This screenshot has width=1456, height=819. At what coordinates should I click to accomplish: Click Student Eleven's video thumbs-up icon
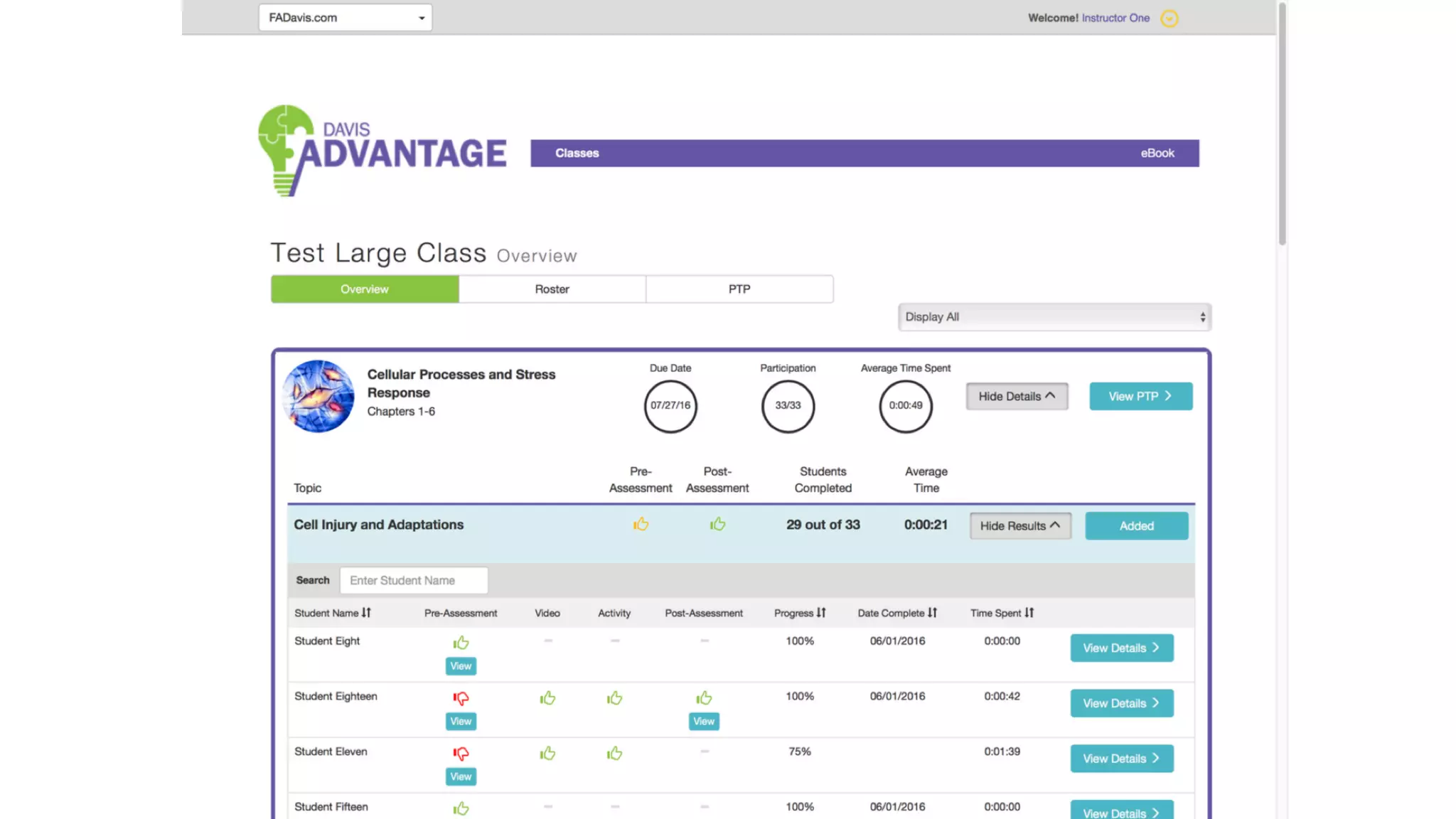(x=547, y=754)
